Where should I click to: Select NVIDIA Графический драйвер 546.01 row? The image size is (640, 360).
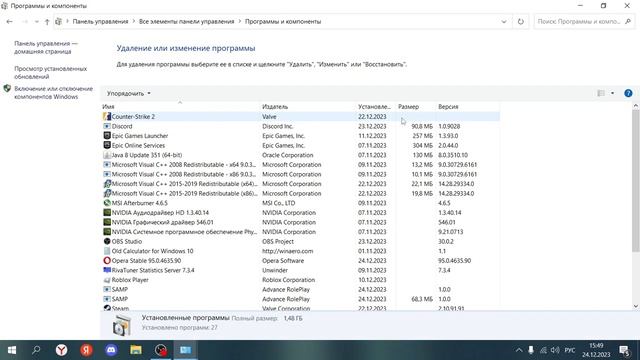[300, 222]
